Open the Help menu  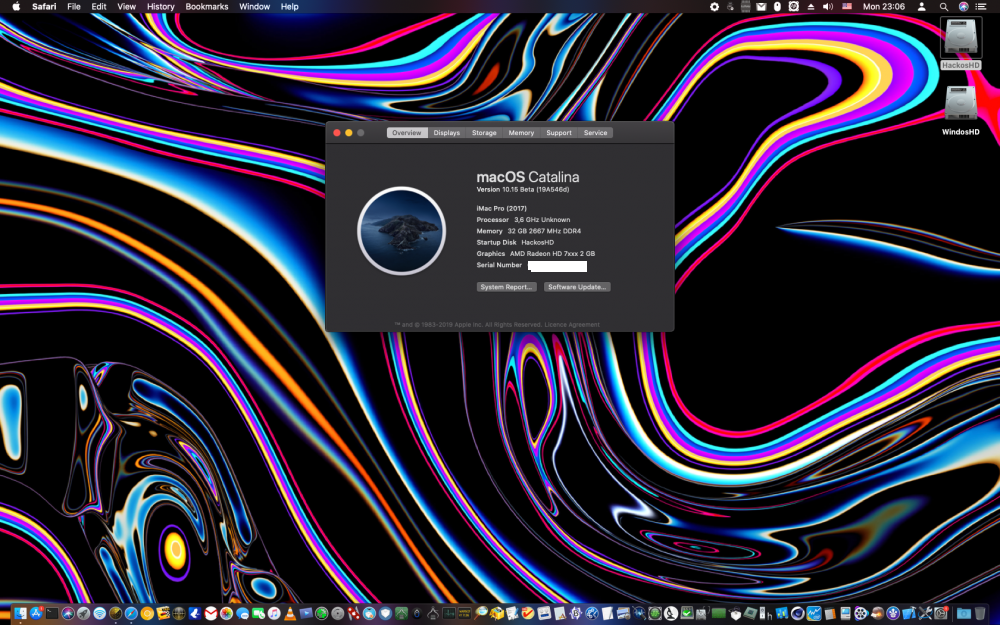point(290,6)
